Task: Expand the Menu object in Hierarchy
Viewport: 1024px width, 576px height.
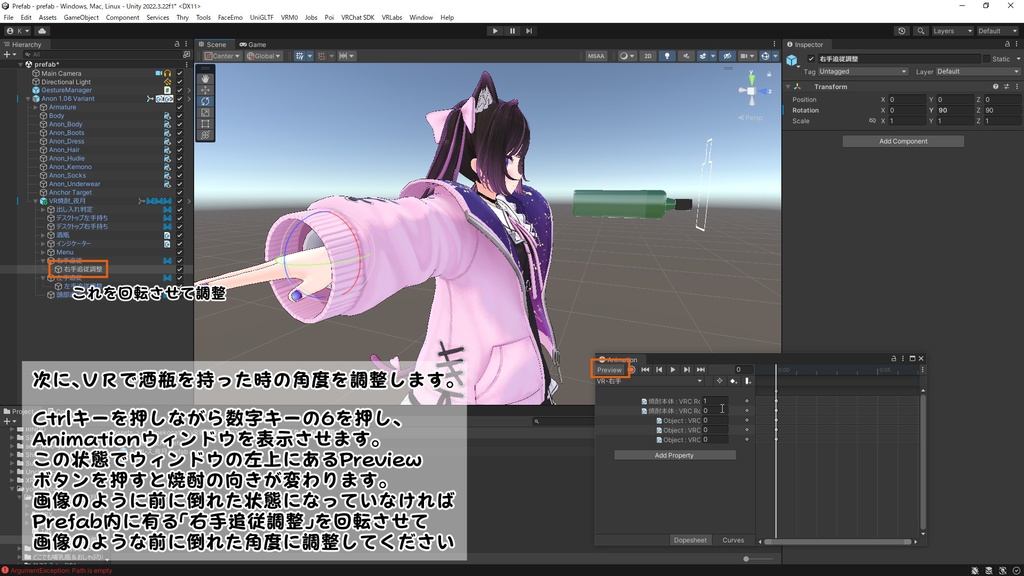Action: 43,252
